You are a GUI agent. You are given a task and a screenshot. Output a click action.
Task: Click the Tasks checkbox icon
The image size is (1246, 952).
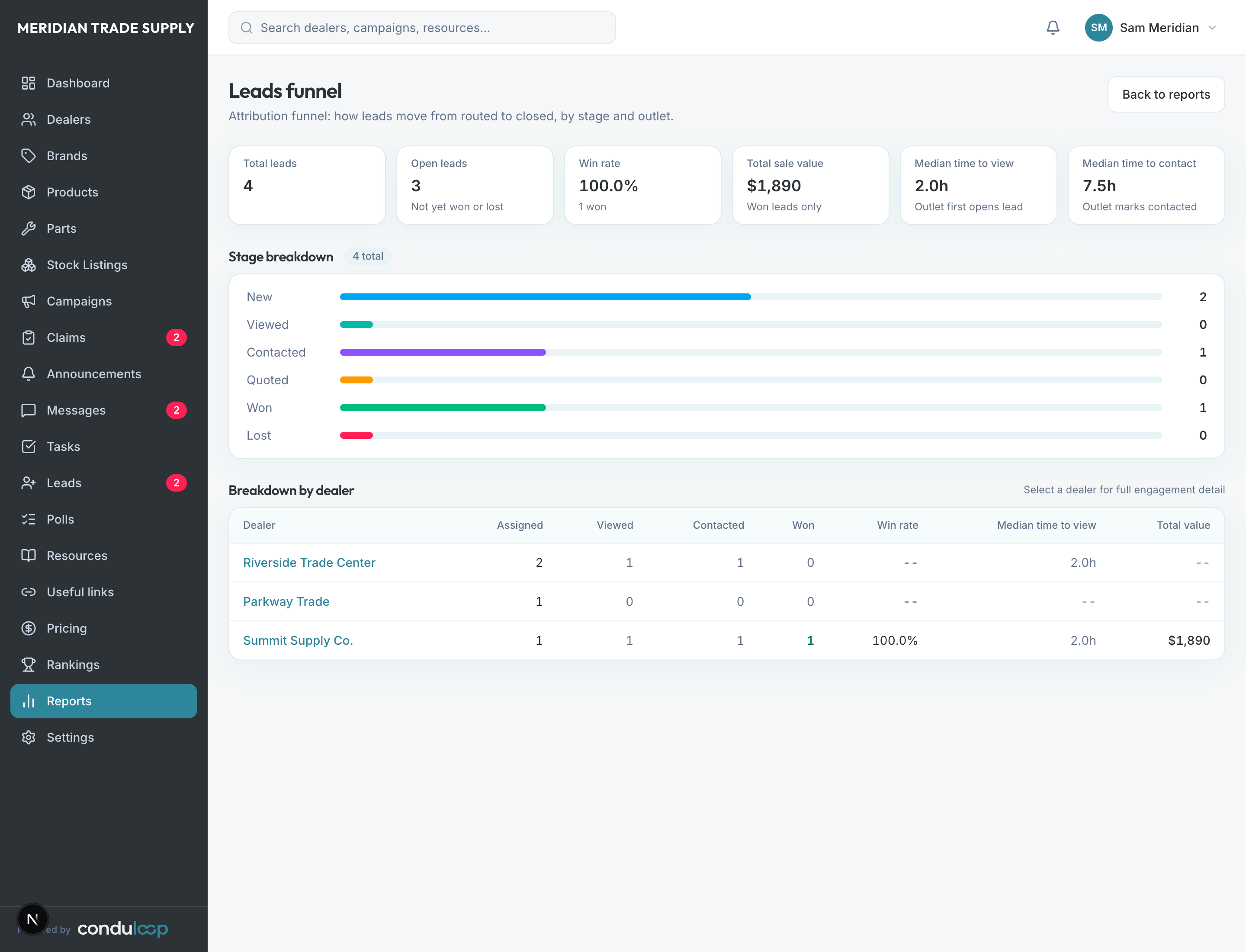(x=28, y=447)
